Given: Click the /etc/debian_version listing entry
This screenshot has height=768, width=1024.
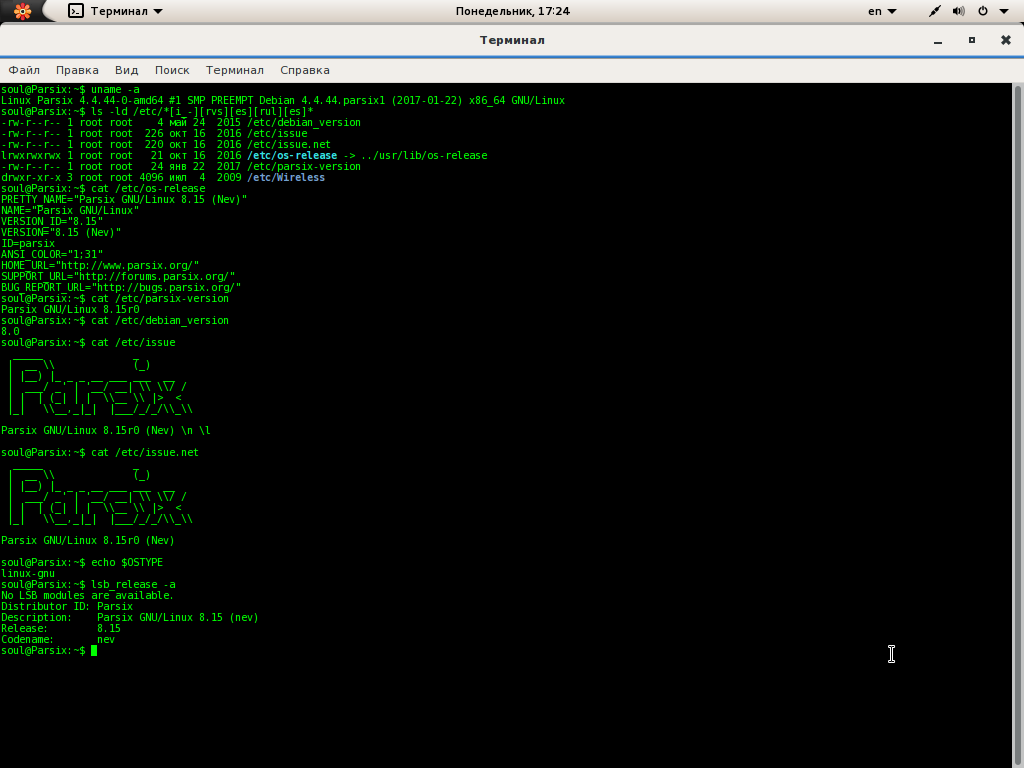Looking at the screenshot, I should click(x=304, y=123).
